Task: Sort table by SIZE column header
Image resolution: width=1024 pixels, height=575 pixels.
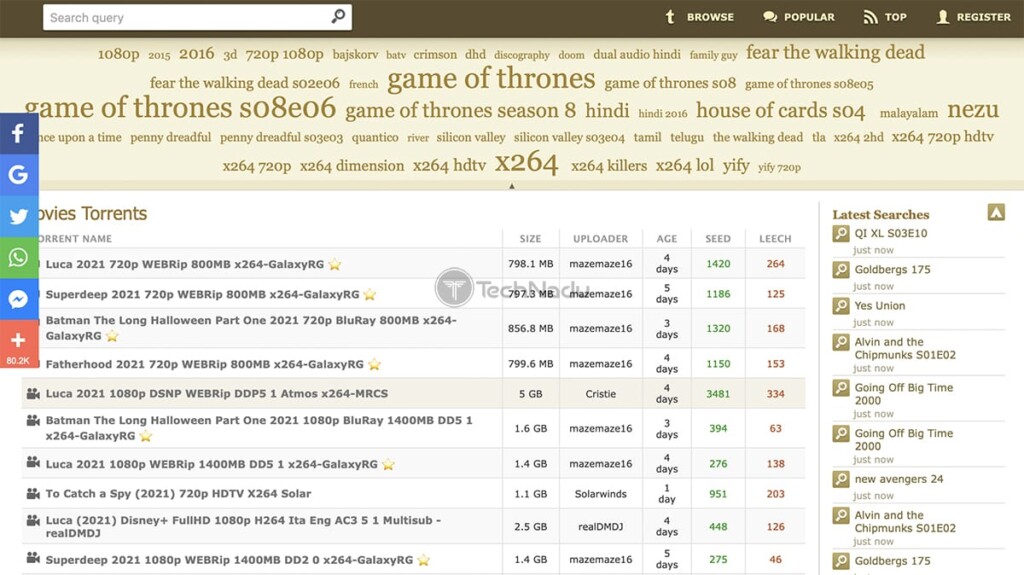Action: point(530,238)
